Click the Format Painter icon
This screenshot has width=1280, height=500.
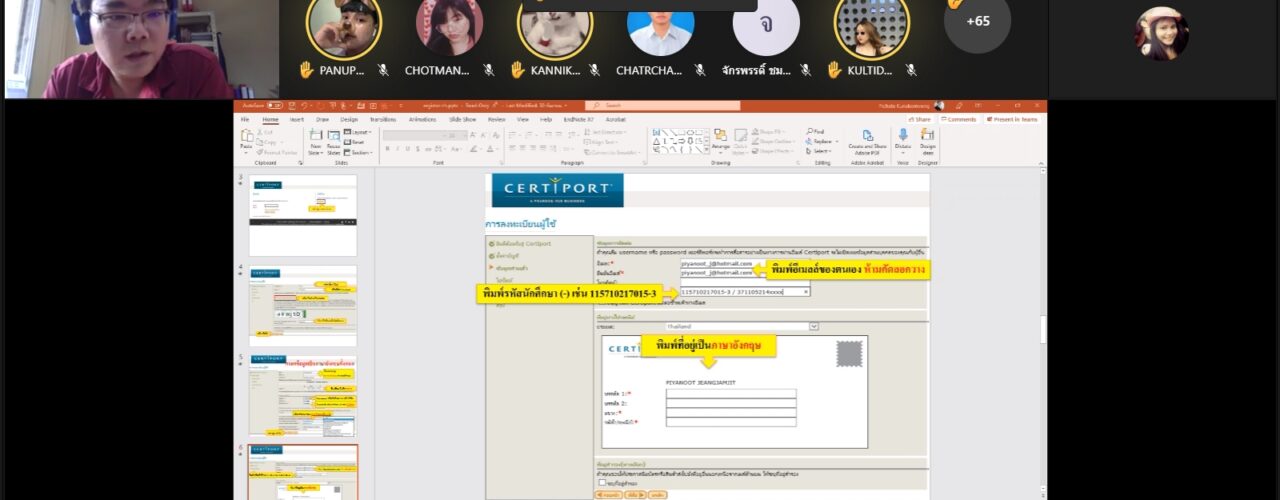pyautogui.click(x=276, y=152)
